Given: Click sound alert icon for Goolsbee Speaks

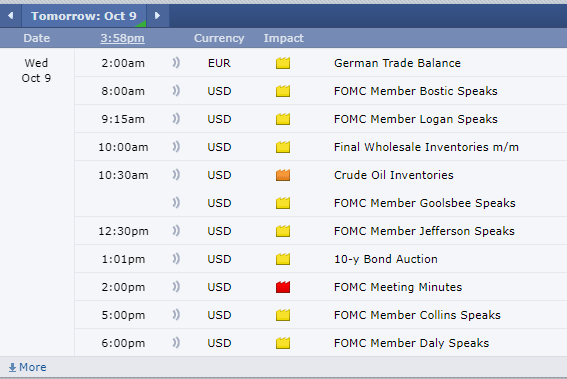Looking at the screenshot, I should (x=176, y=203).
